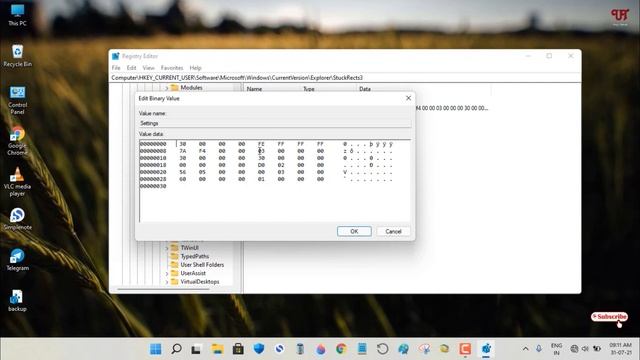The width and height of the screenshot is (640, 360).
Task: Open Control Panel desktop shortcut
Action: 17,100
